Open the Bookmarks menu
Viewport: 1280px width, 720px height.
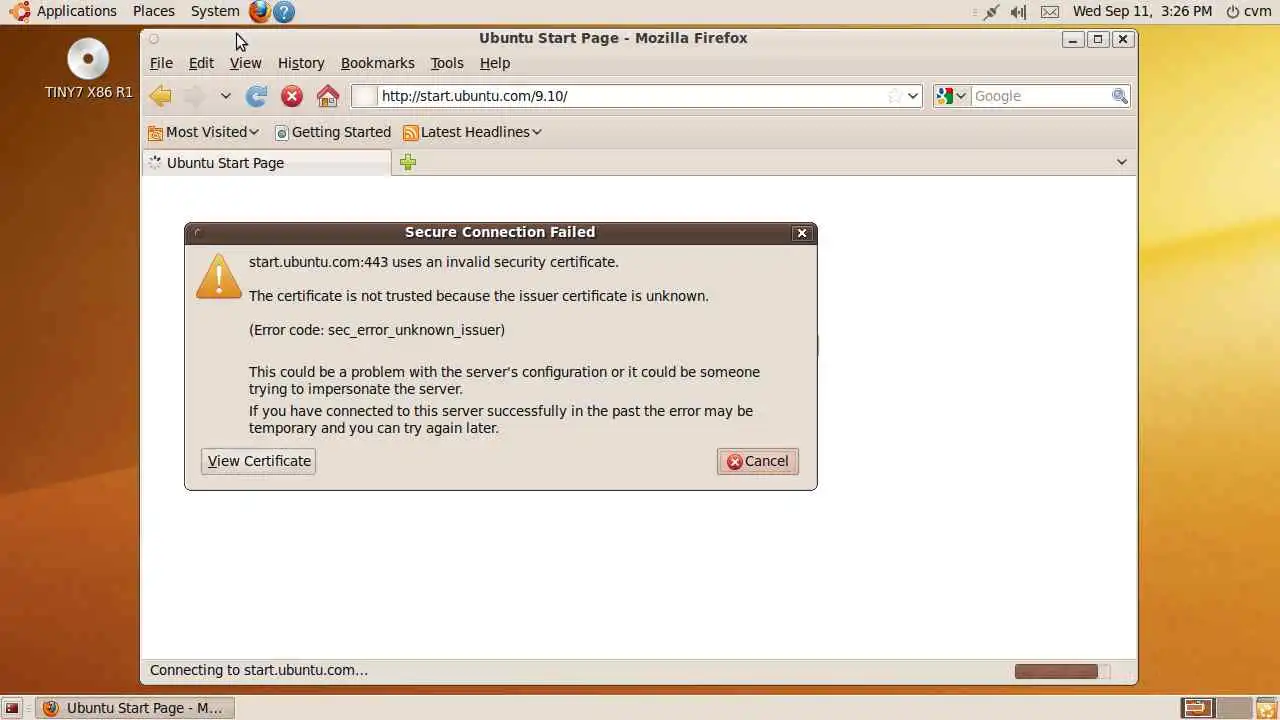(x=377, y=63)
